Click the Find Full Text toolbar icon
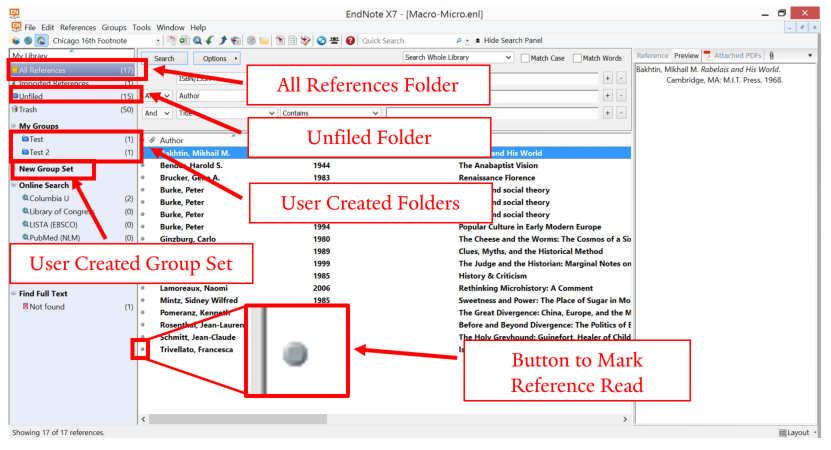This screenshot has width=831, height=450. click(236, 41)
